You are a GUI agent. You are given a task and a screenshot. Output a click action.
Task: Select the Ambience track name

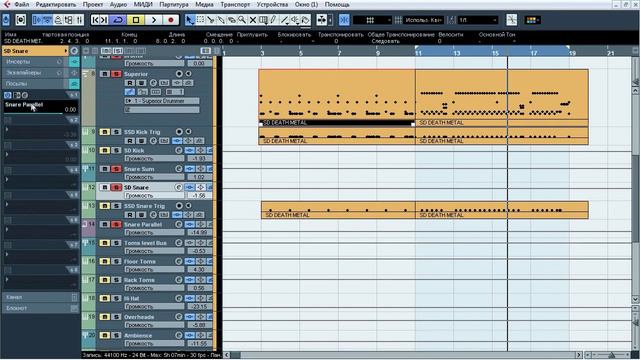(138, 336)
